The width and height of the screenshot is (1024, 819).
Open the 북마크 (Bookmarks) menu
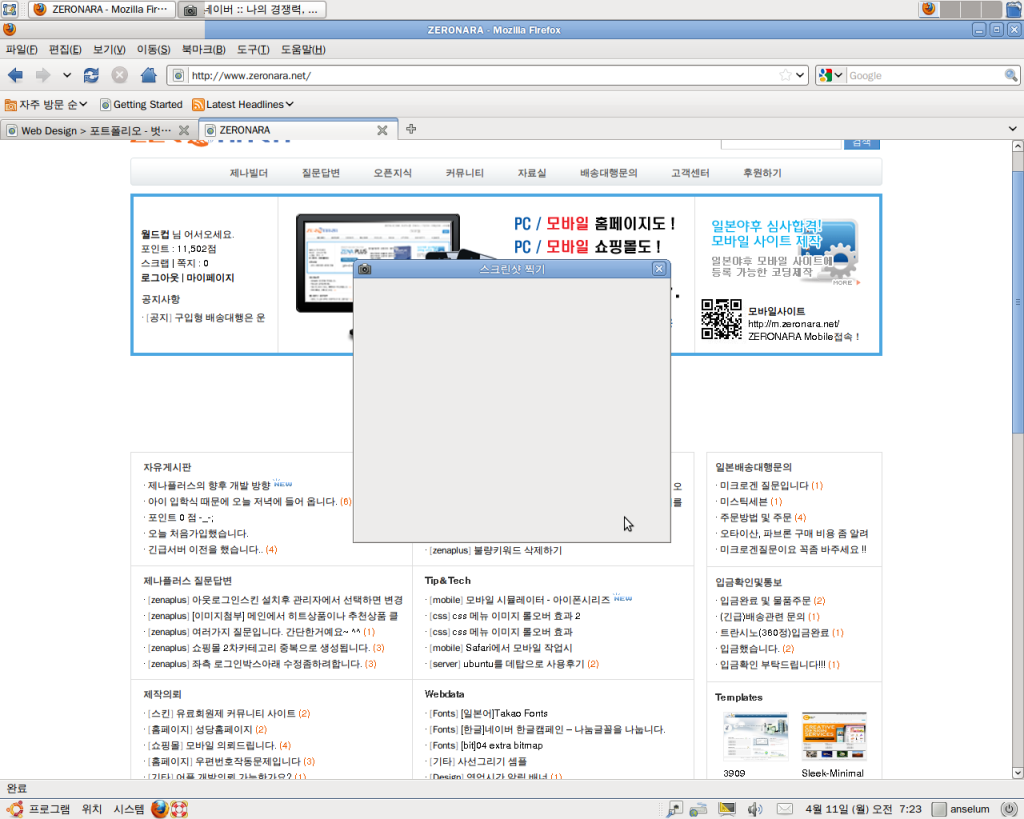[x=204, y=49]
